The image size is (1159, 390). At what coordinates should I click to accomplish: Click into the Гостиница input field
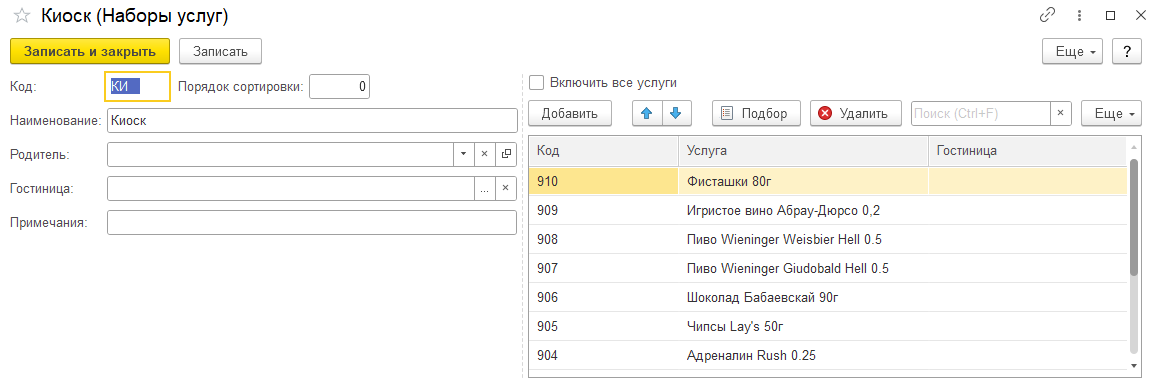(290, 188)
